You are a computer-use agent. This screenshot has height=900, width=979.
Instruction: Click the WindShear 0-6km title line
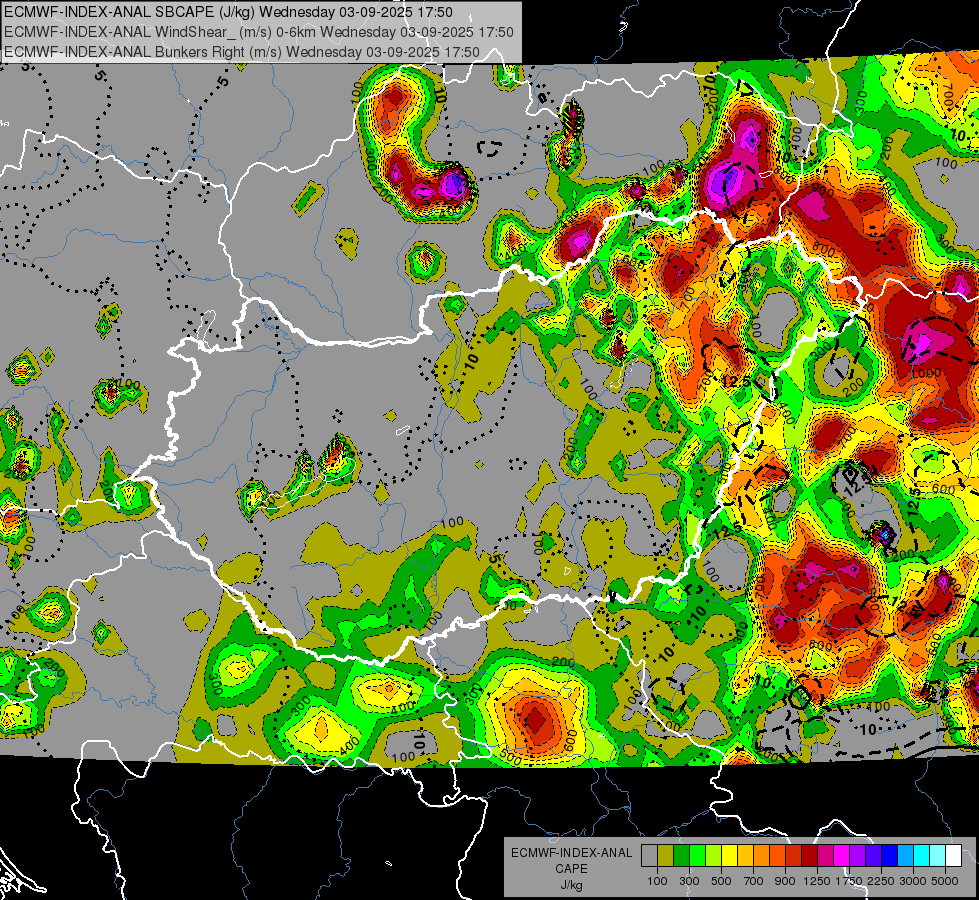pos(258,32)
